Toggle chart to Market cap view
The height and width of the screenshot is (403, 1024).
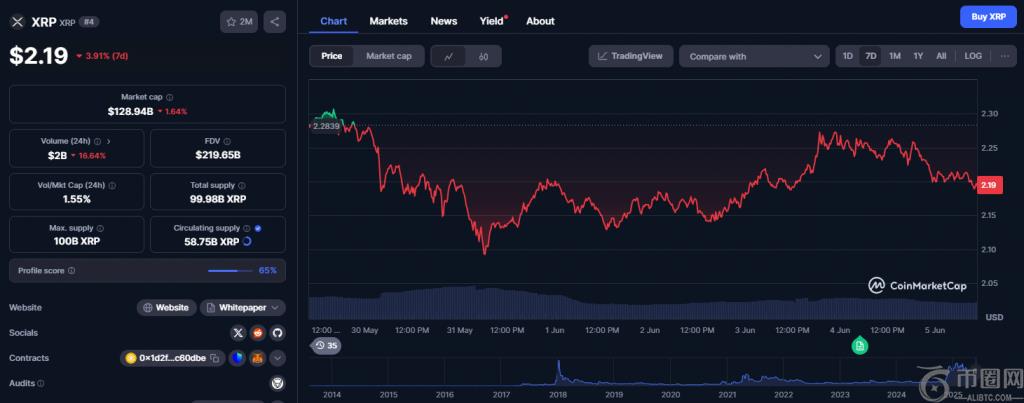pos(388,56)
